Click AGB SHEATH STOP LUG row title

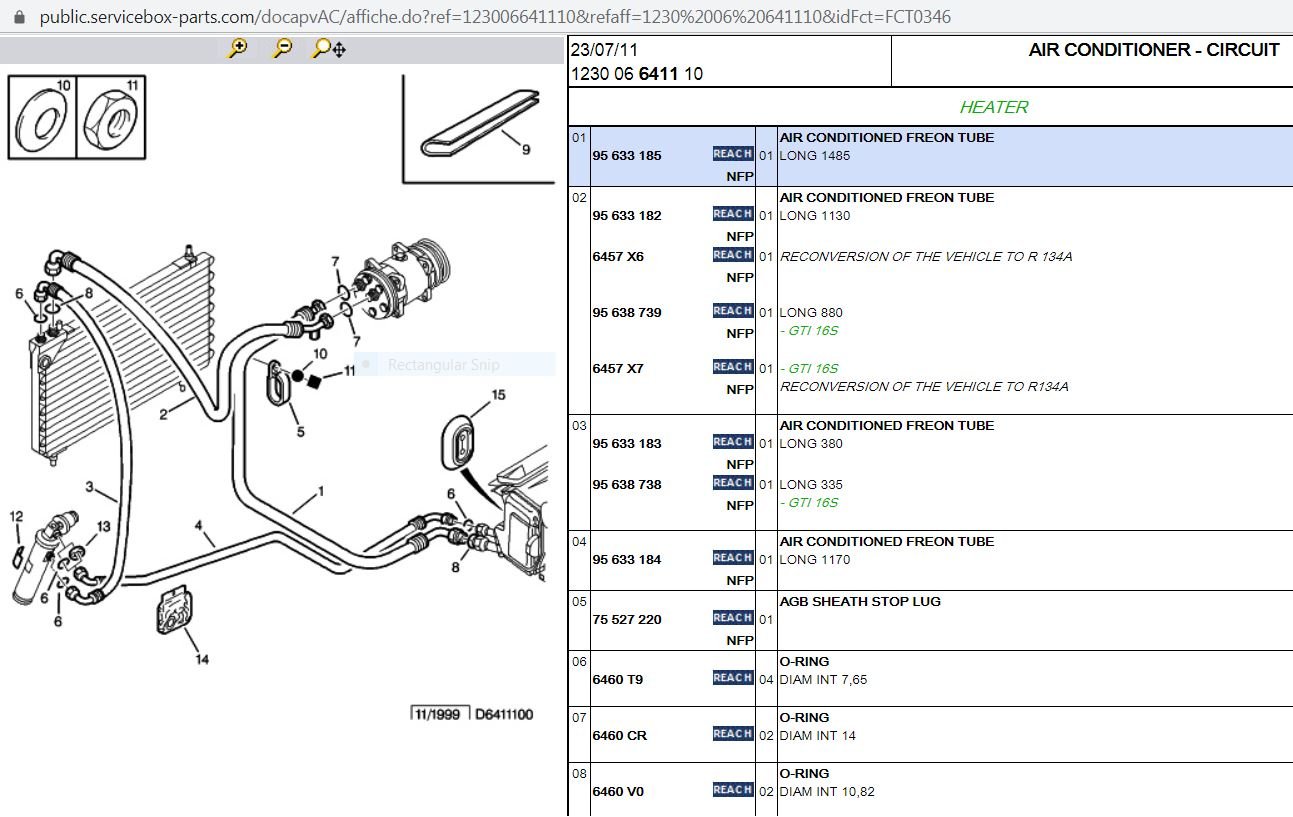(860, 602)
